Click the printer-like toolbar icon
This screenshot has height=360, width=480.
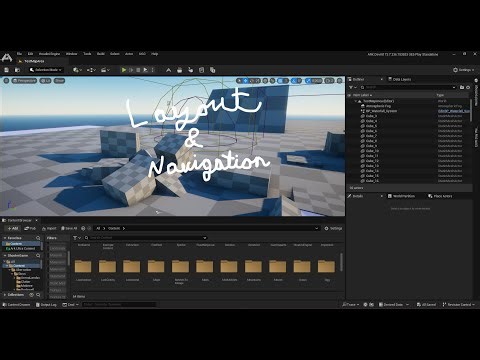coord(179,70)
